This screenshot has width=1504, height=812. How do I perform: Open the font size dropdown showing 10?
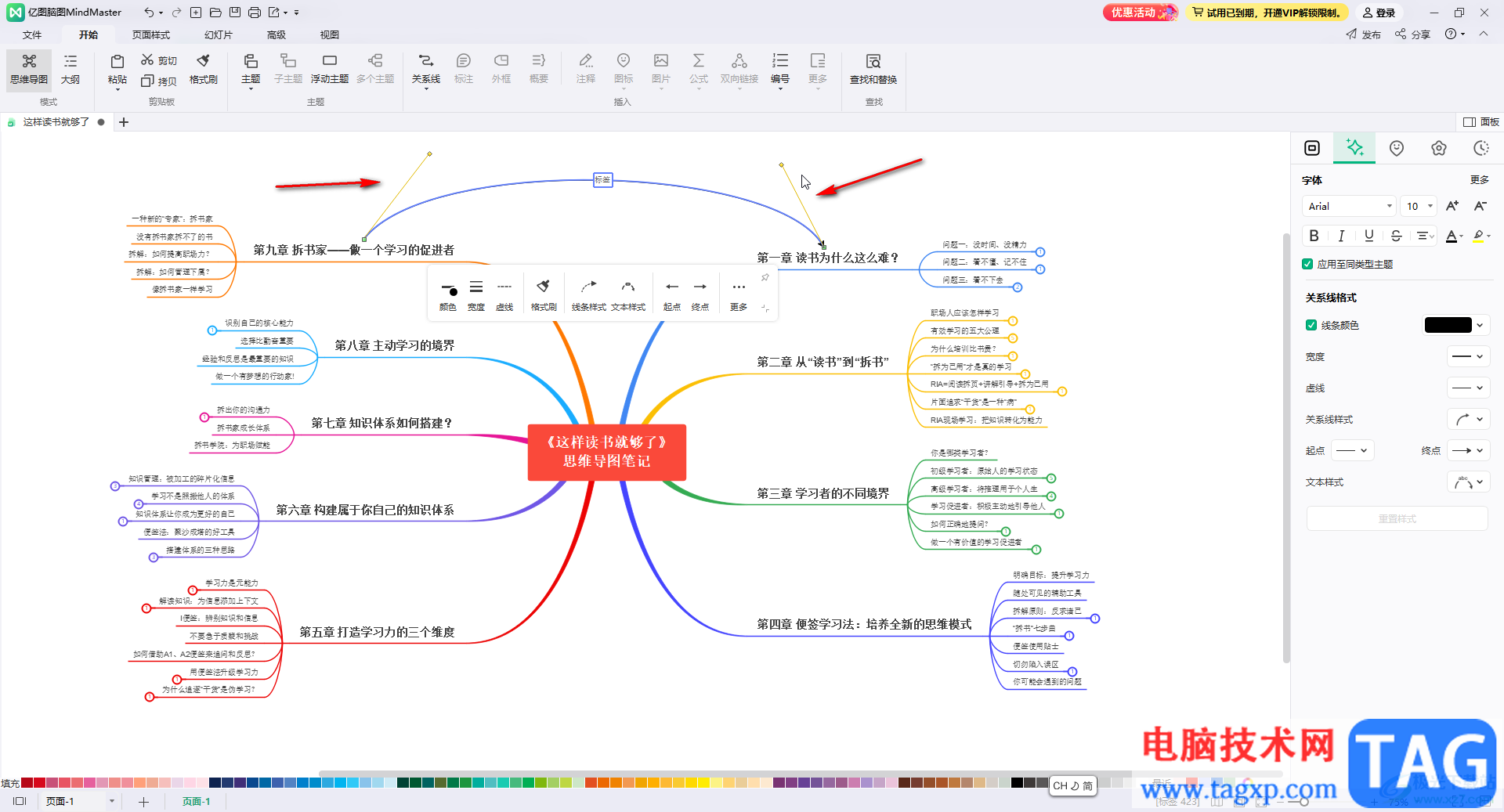coord(1419,206)
